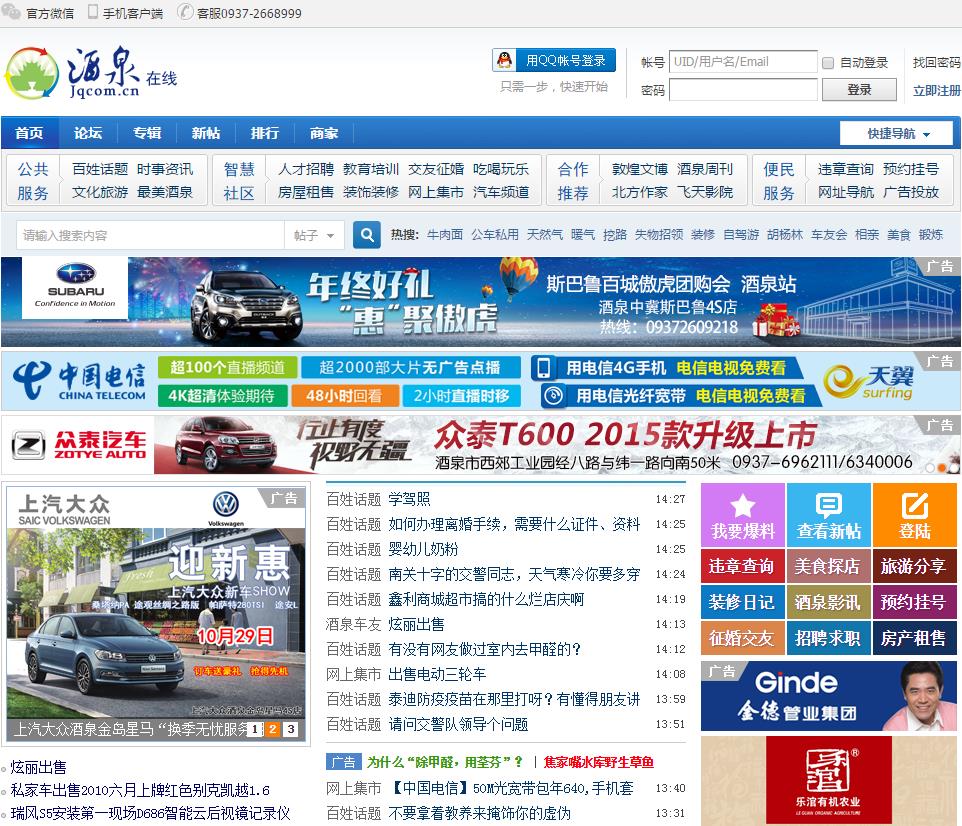This screenshot has height=826, width=962.
Task: Open the China Telecom banner ad
Action: coord(481,381)
